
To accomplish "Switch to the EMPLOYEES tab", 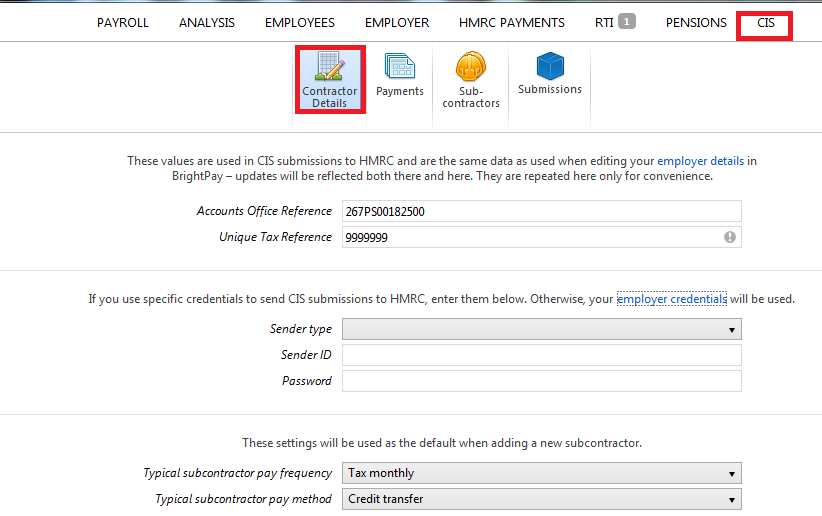I will (x=299, y=23).
